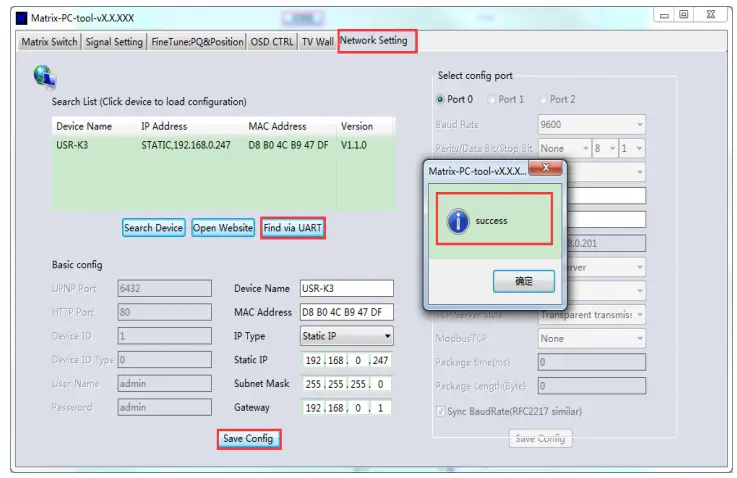
Task: Open the ModbusTCP None dropdown
Action: point(592,338)
